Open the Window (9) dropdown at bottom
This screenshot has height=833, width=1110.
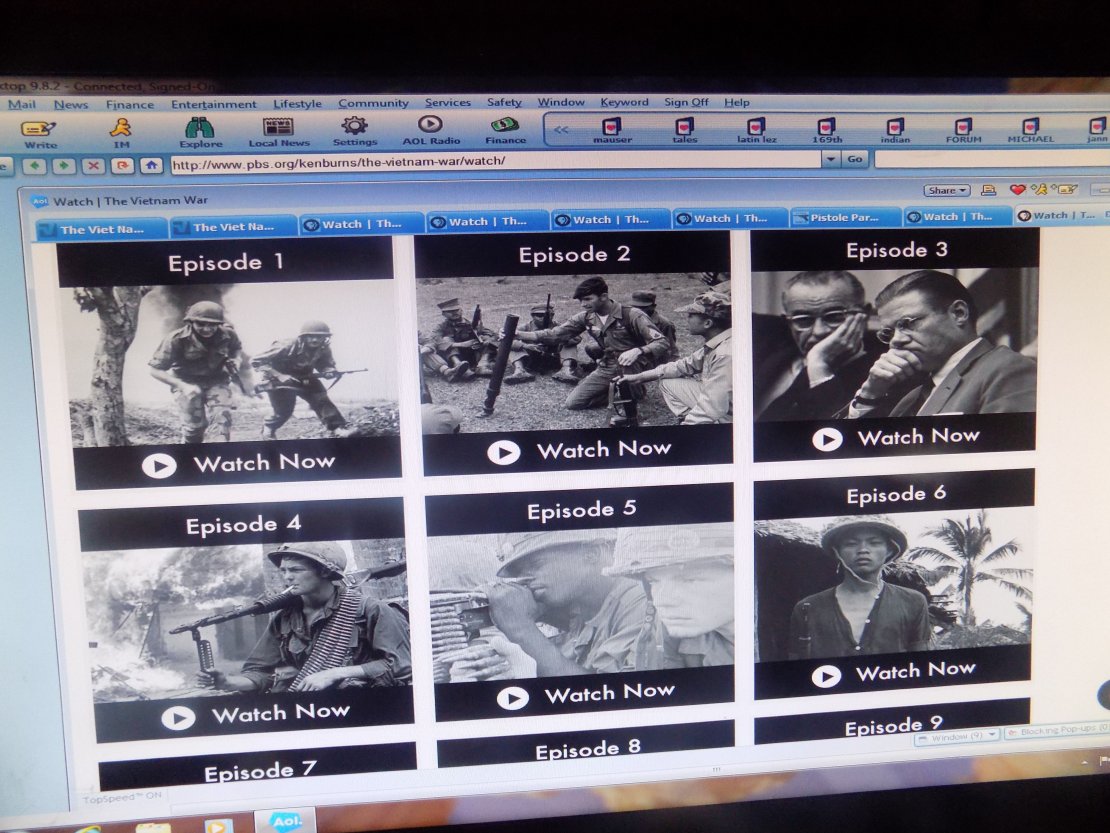click(x=957, y=737)
